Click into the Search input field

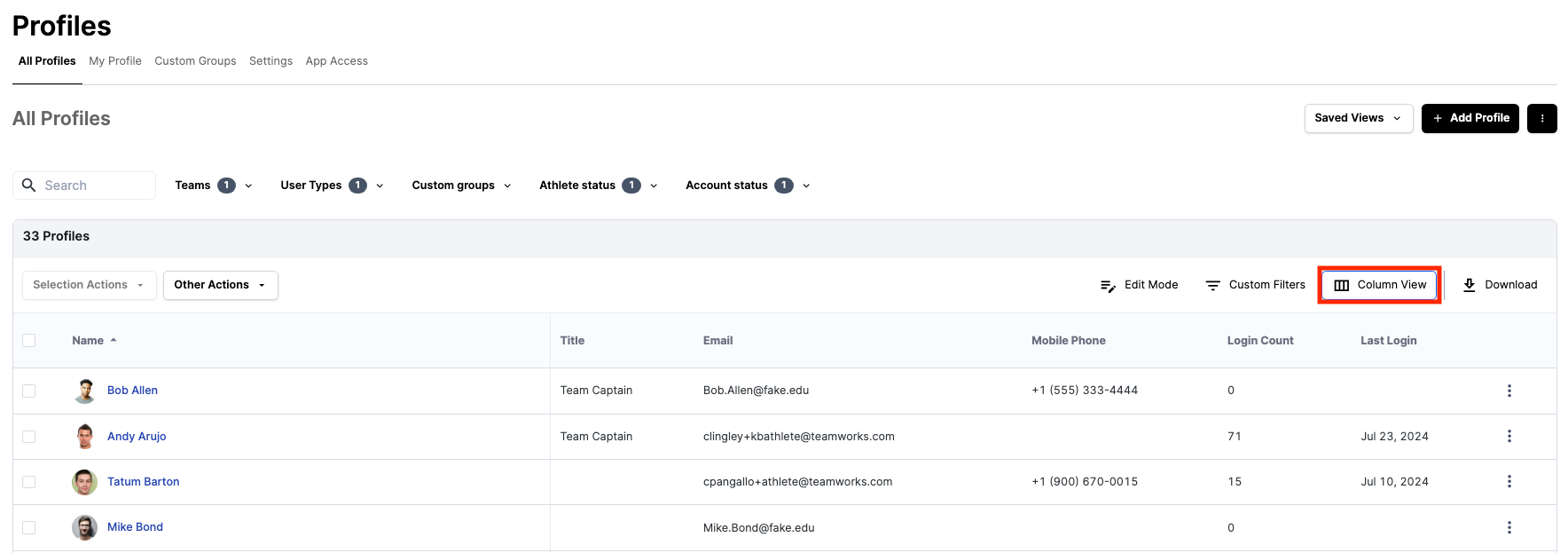pos(84,186)
